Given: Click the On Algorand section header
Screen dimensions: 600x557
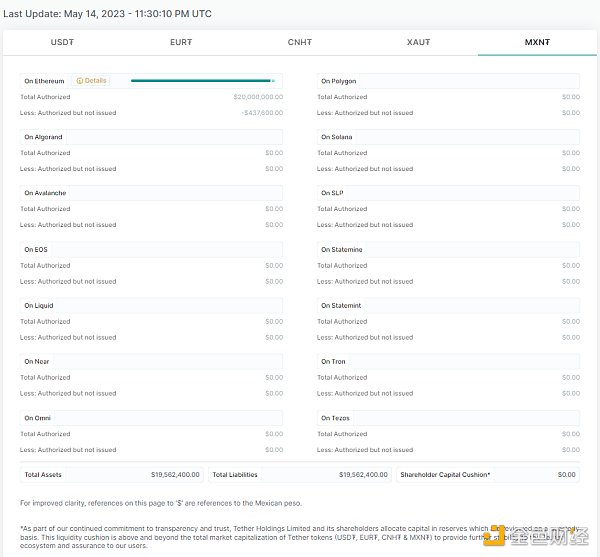Looking at the screenshot, I should (43, 137).
